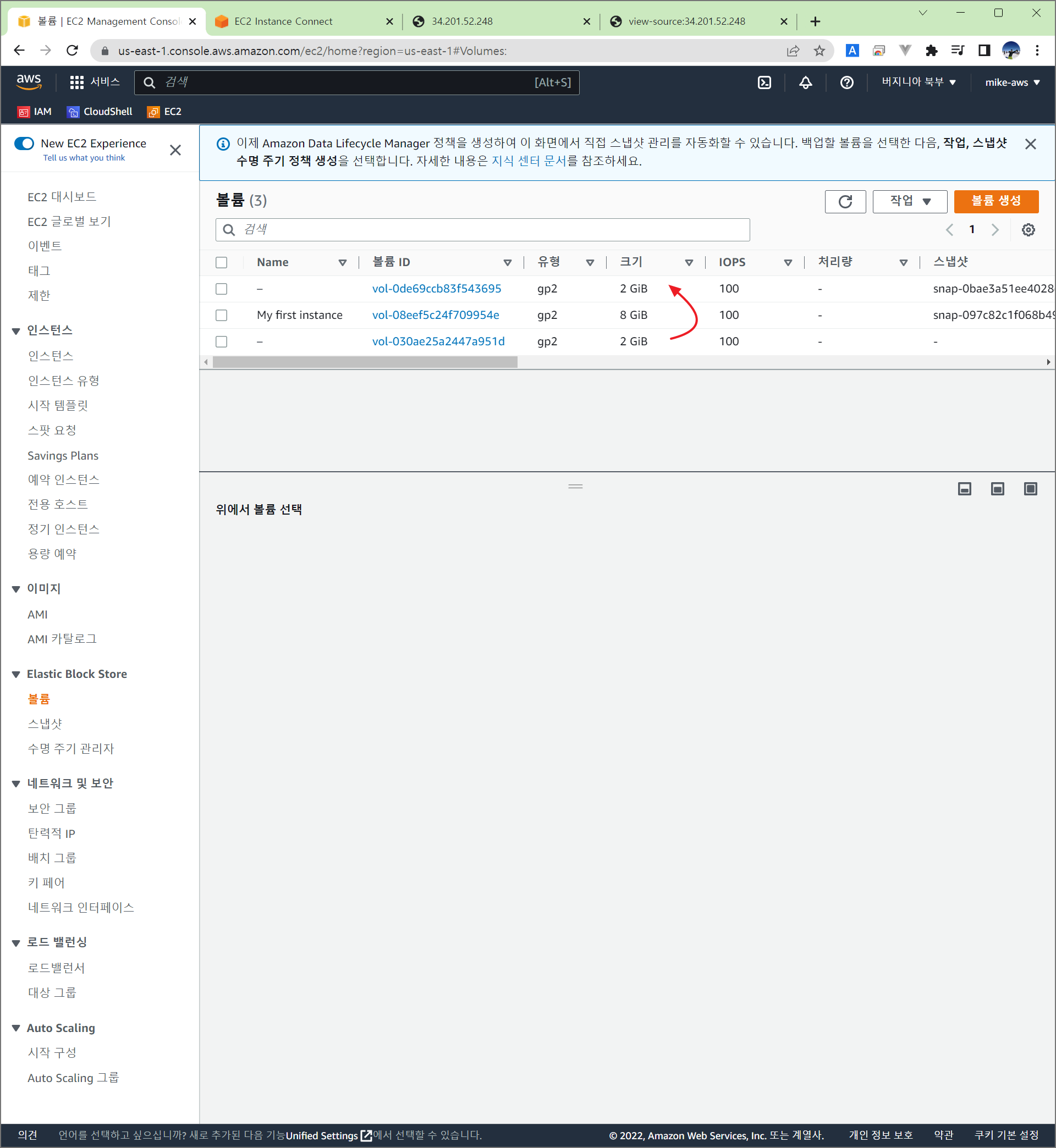Click the horizontal table scrollbar
The width and height of the screenshot is (1056, 1148).
point(365,362)
